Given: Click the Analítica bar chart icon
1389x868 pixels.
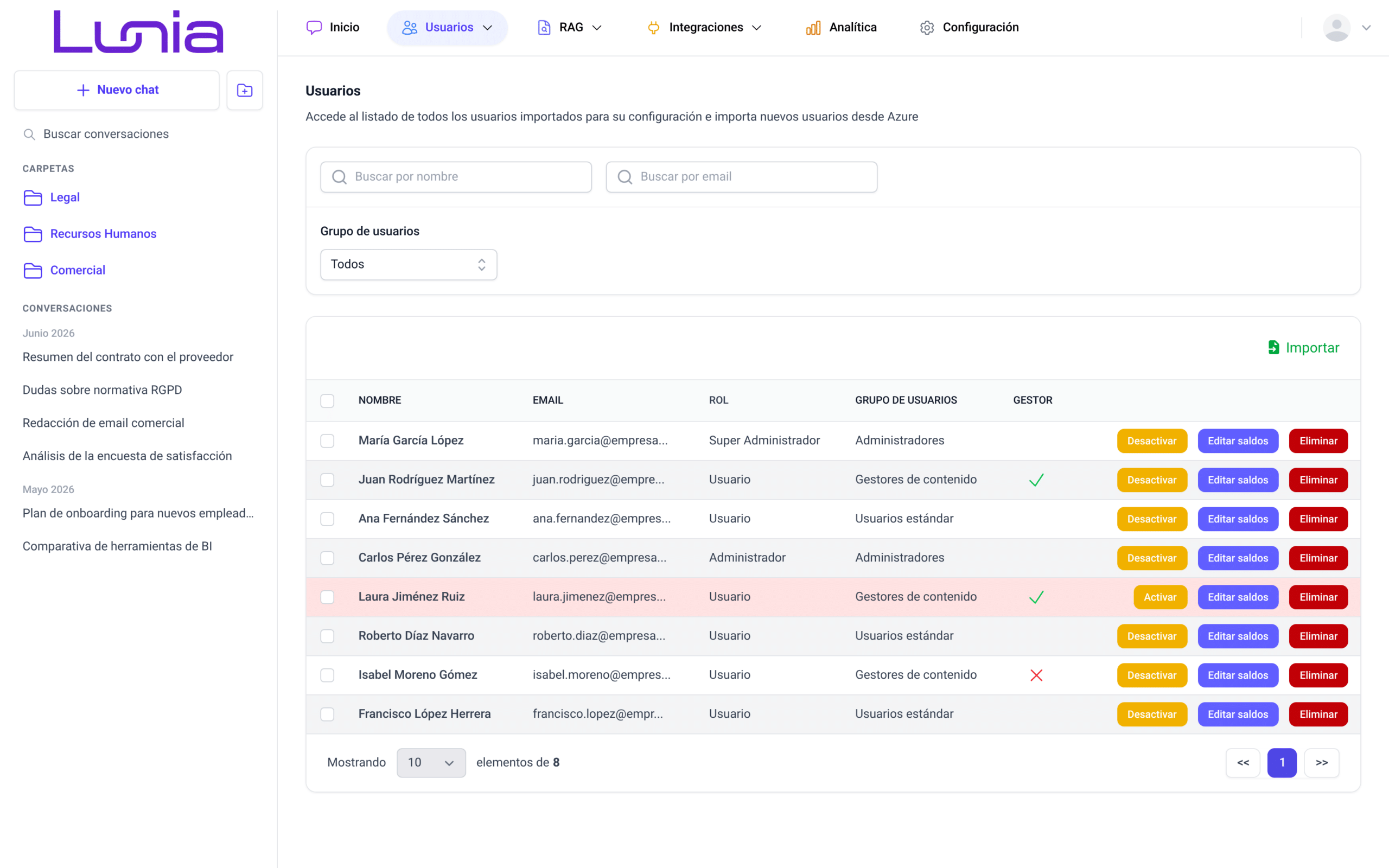Looking at the screenshot, I should point(813,28).
